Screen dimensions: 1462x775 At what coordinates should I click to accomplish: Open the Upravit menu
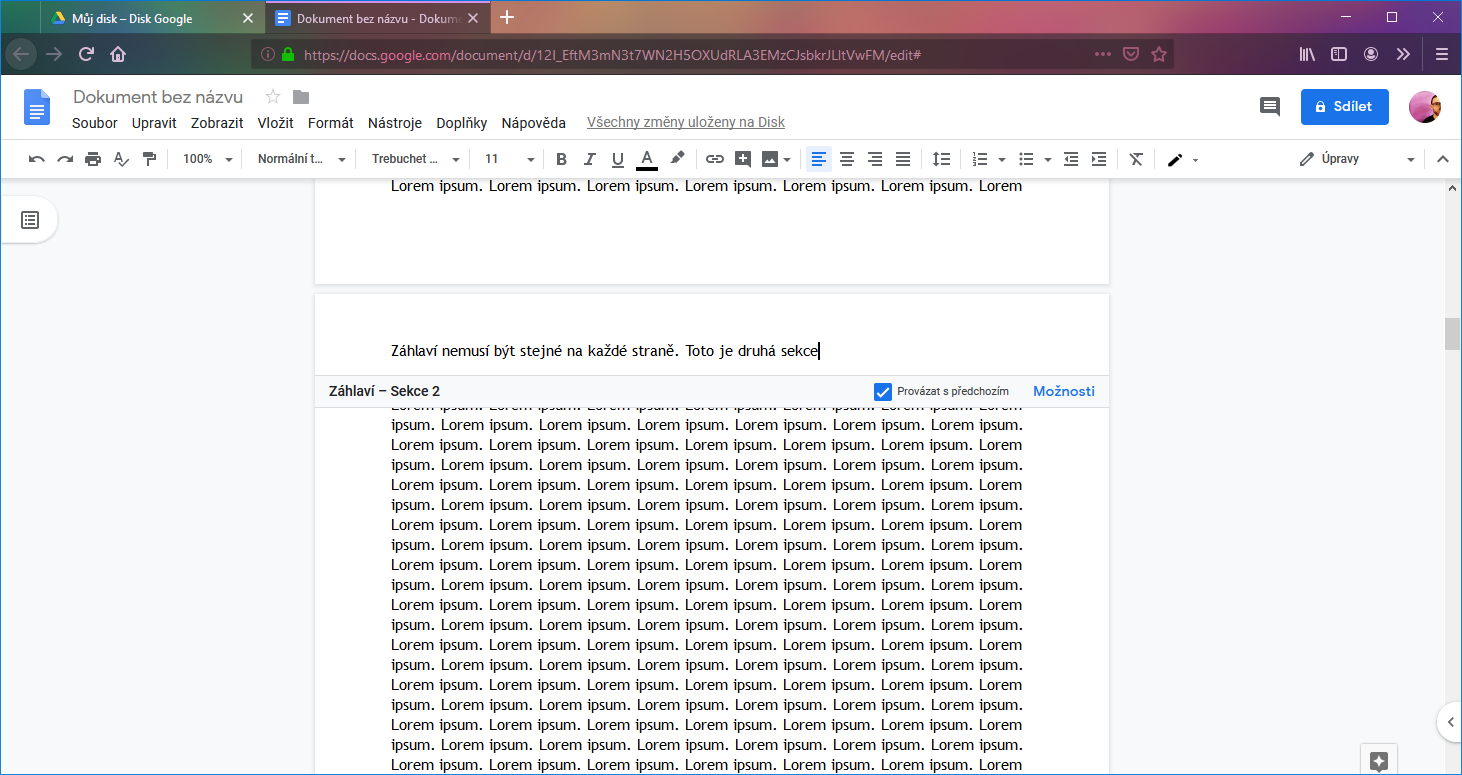click(154, 123)
